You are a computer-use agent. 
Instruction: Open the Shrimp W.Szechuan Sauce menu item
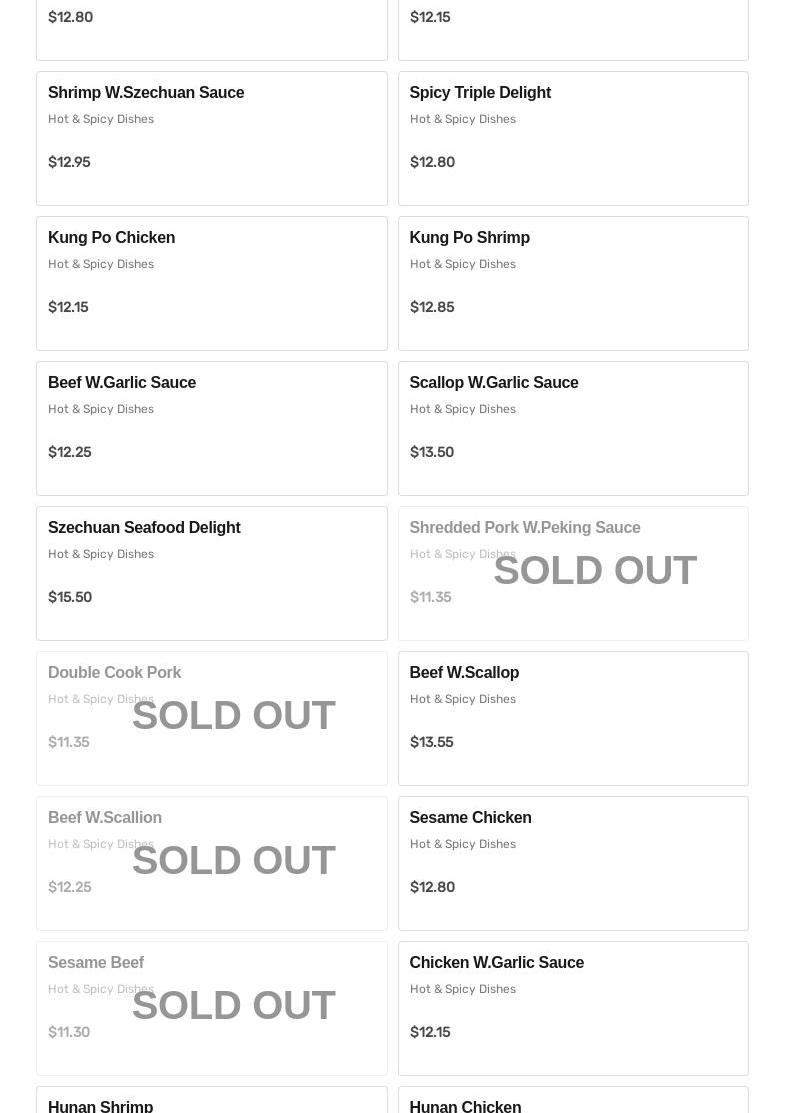point(211,138)
